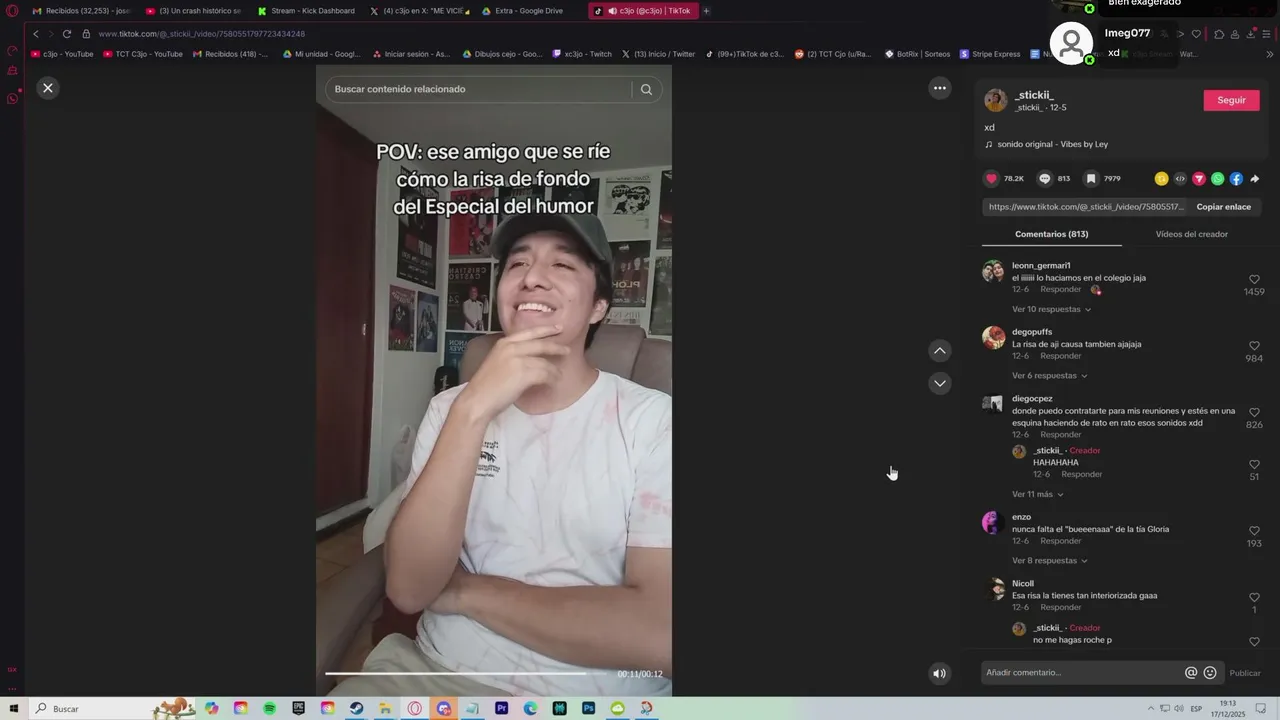The width and height of the screenshot is (1280, 720).
Task: Mute the video with the speaker icon
Action: [x=939, y=673]
